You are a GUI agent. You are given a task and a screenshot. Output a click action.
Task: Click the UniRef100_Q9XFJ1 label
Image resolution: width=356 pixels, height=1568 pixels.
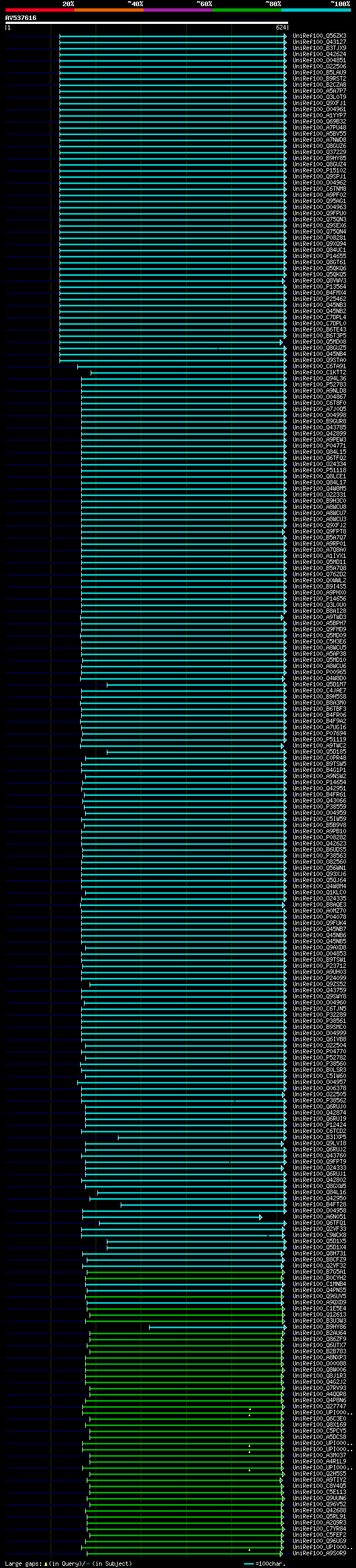pyautogui.click(x=319, y=103)
